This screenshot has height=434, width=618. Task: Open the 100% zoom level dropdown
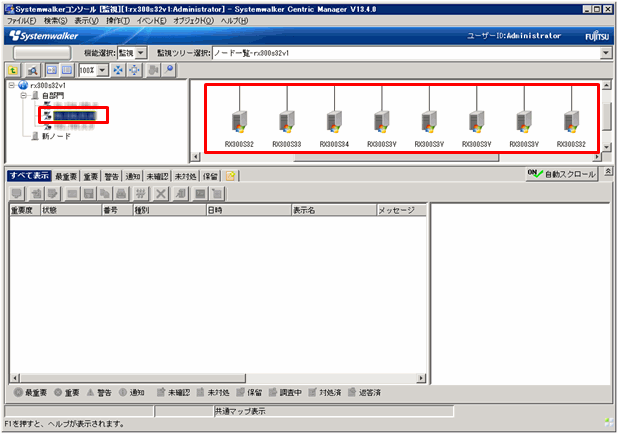pyautogui.click(x=102, y=71)
